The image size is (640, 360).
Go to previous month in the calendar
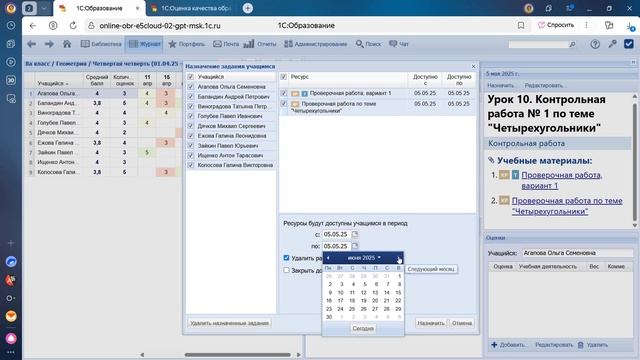tap(328, 258)
